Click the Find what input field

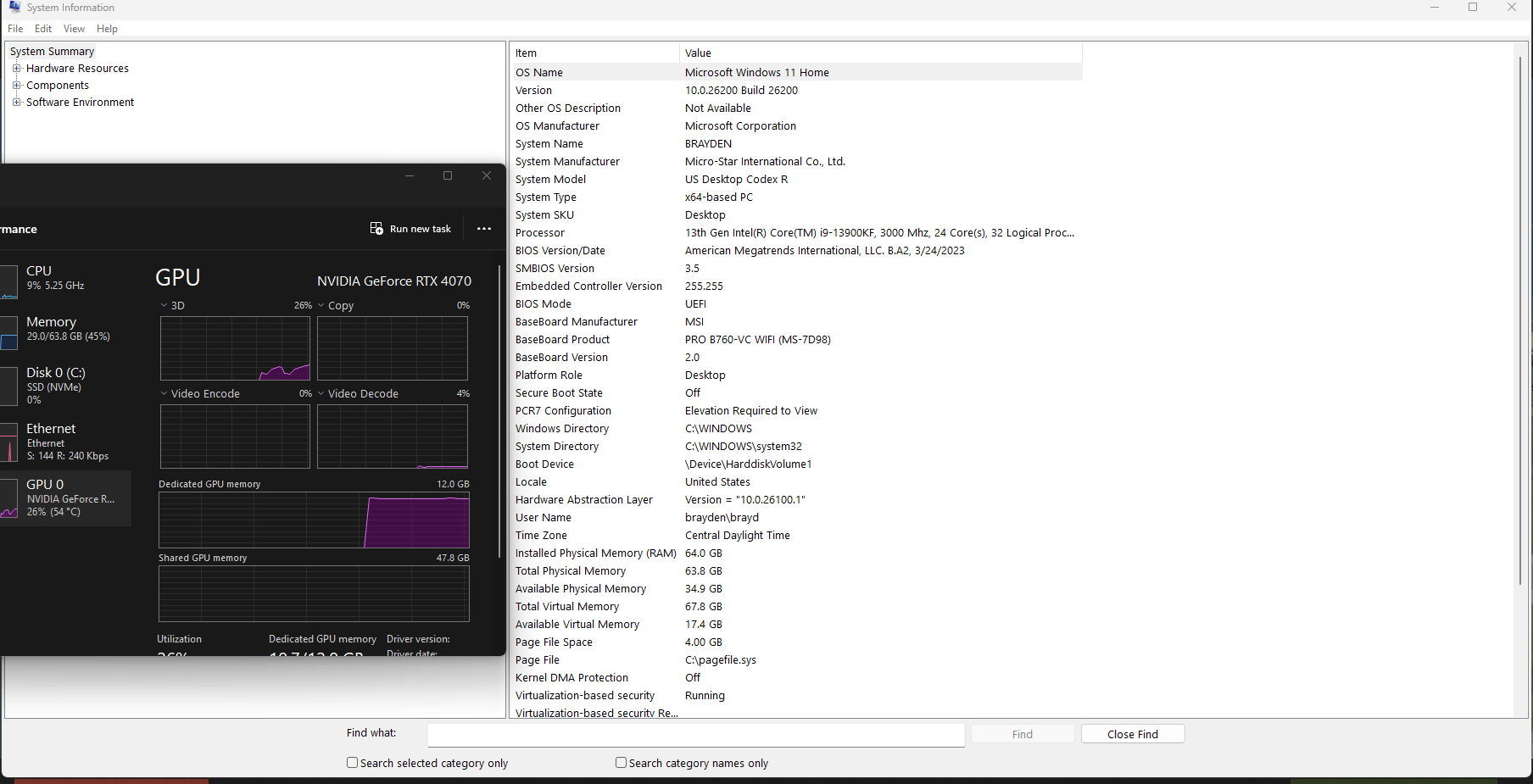pyautogui.click(x=696, y=735)
